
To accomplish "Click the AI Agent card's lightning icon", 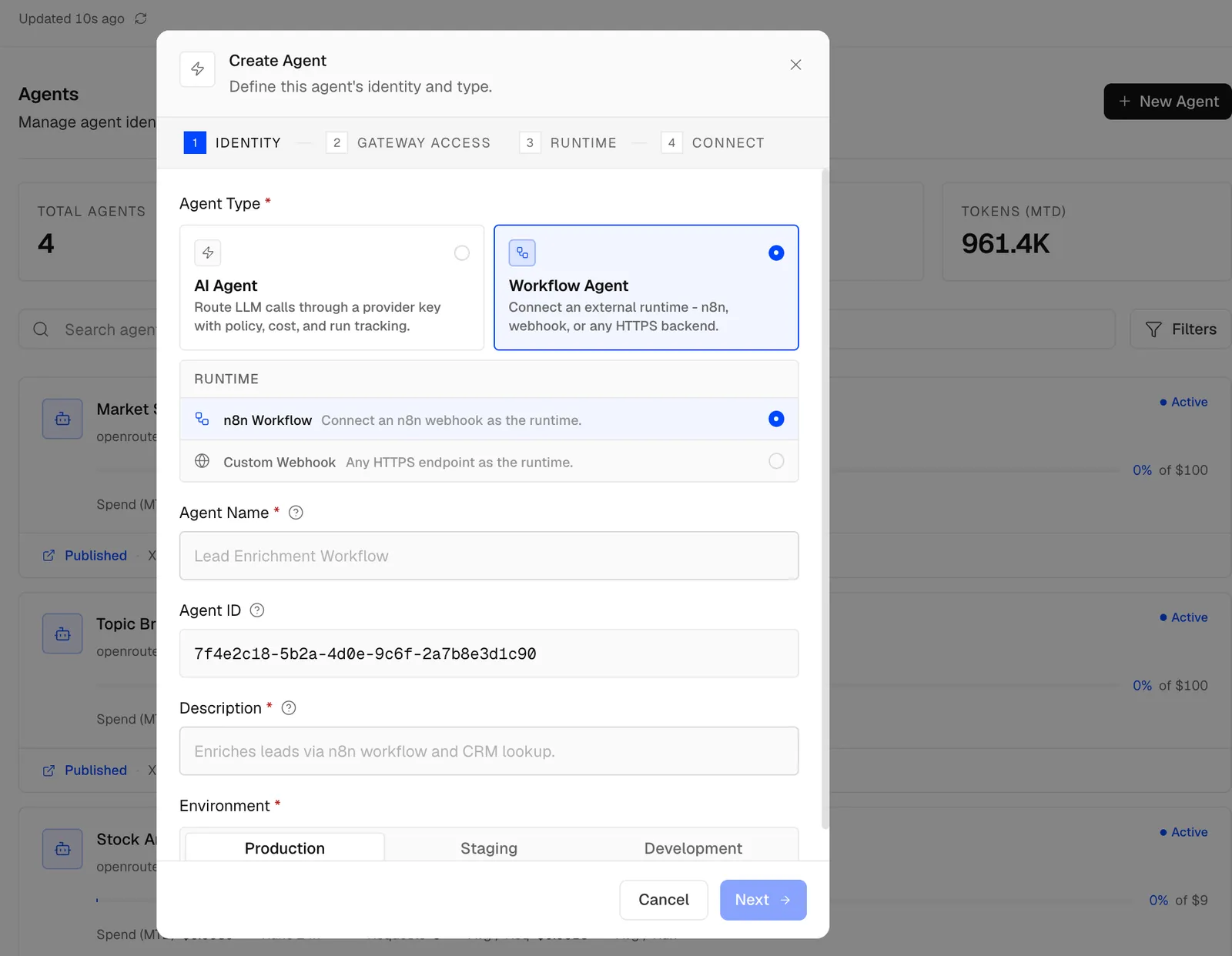I will pyautogui.click(x=208, y=252).
